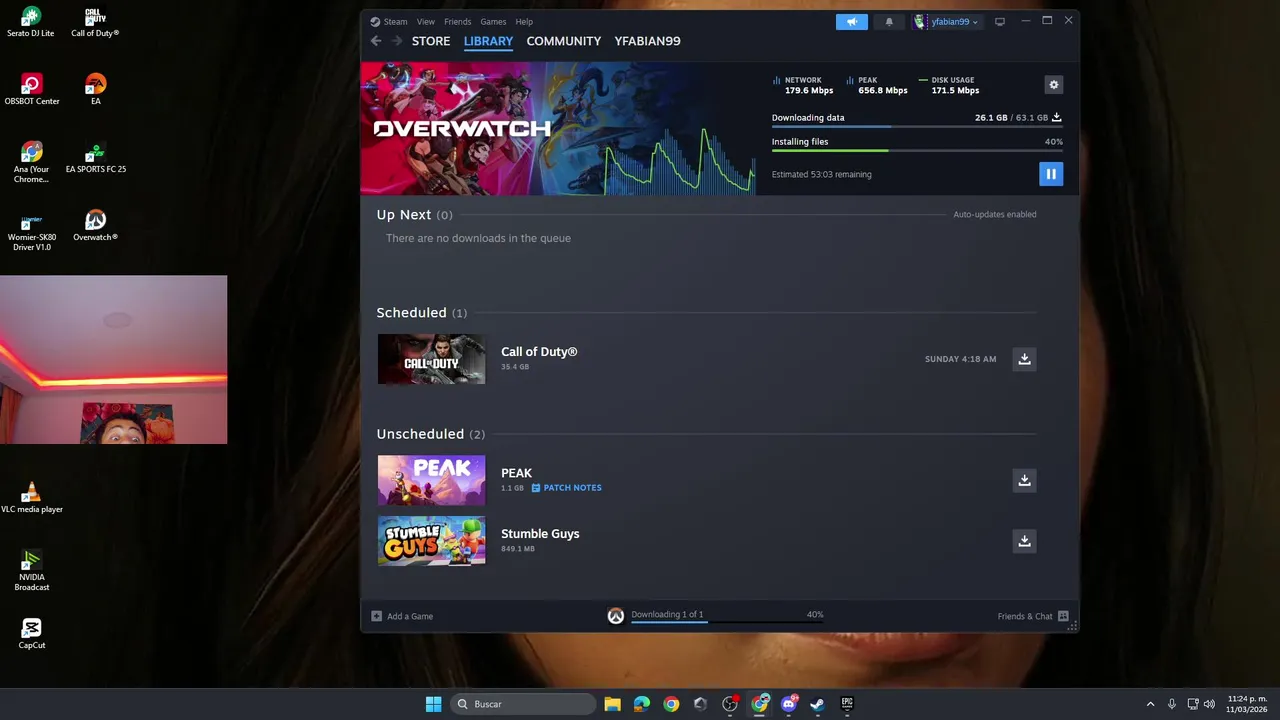The height and width of the screenshot is (720, 1280).
Task: Open Ana Chrome profile shortcut
Action: pos(31,162)
